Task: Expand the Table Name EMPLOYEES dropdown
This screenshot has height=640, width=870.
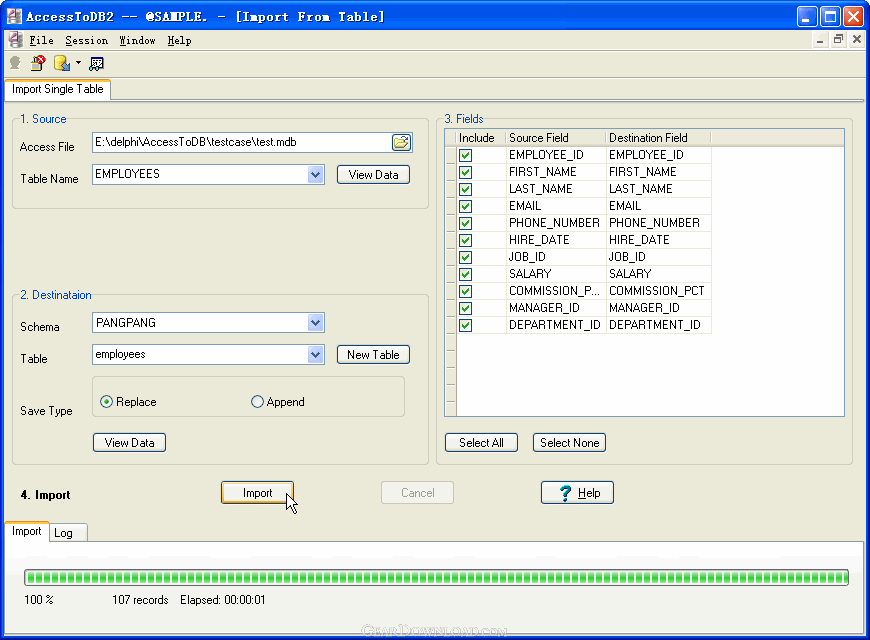Action: [315, 174]
